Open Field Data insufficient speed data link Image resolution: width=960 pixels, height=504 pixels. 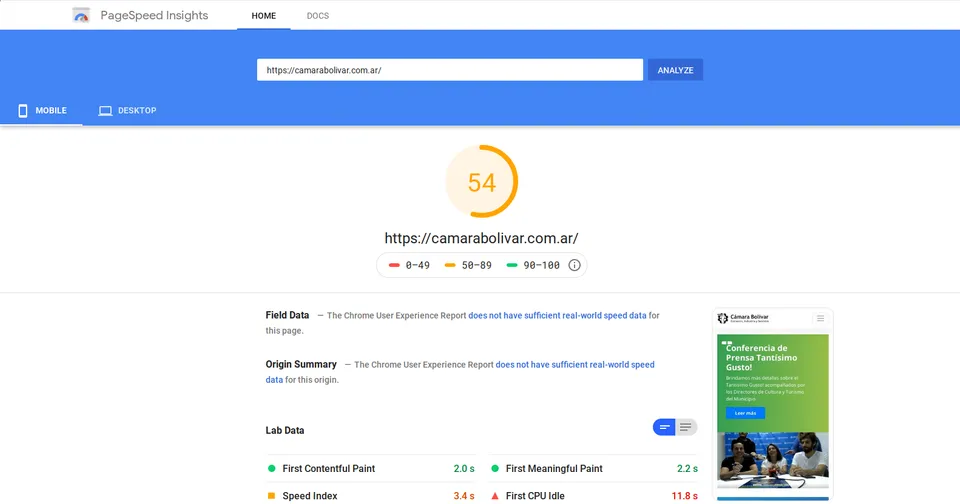[557, 315]
